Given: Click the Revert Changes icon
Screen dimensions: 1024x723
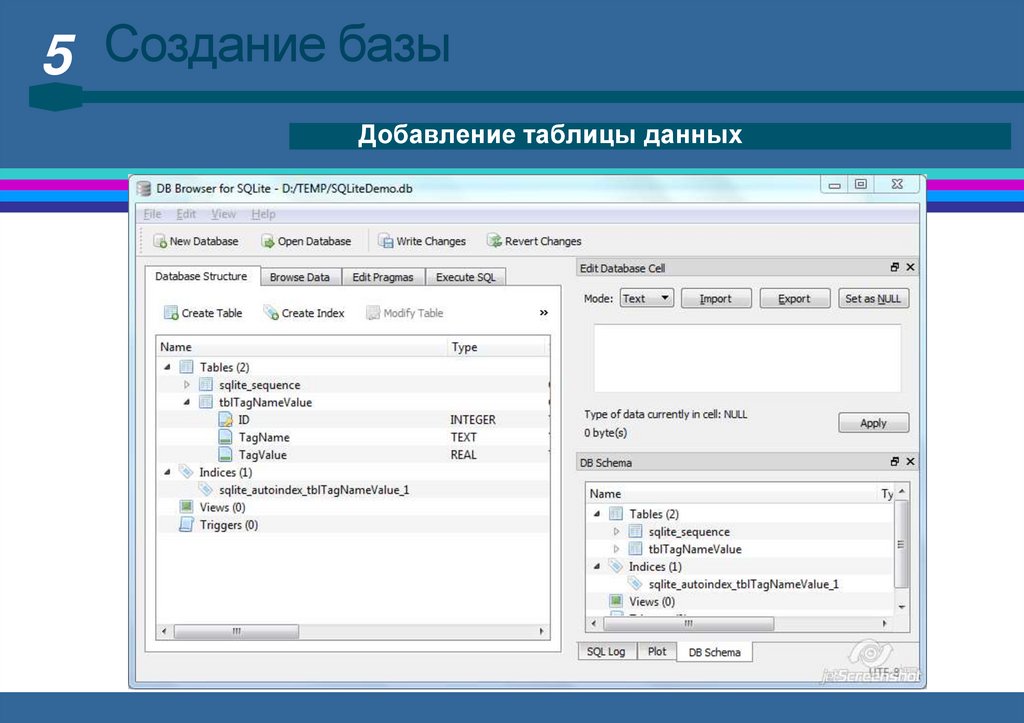Looking at the screenshot, I should coord(494,241).
